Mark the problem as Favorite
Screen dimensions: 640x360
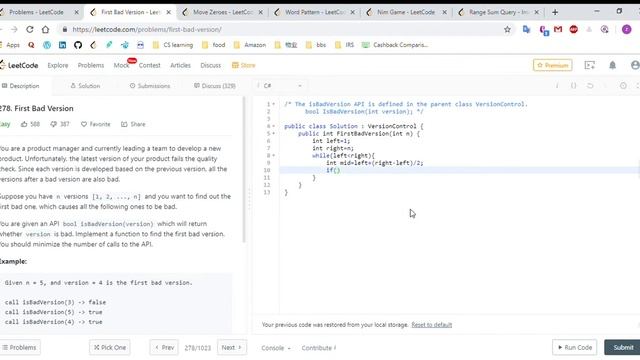pyautogui.click(x=96, y=124)
